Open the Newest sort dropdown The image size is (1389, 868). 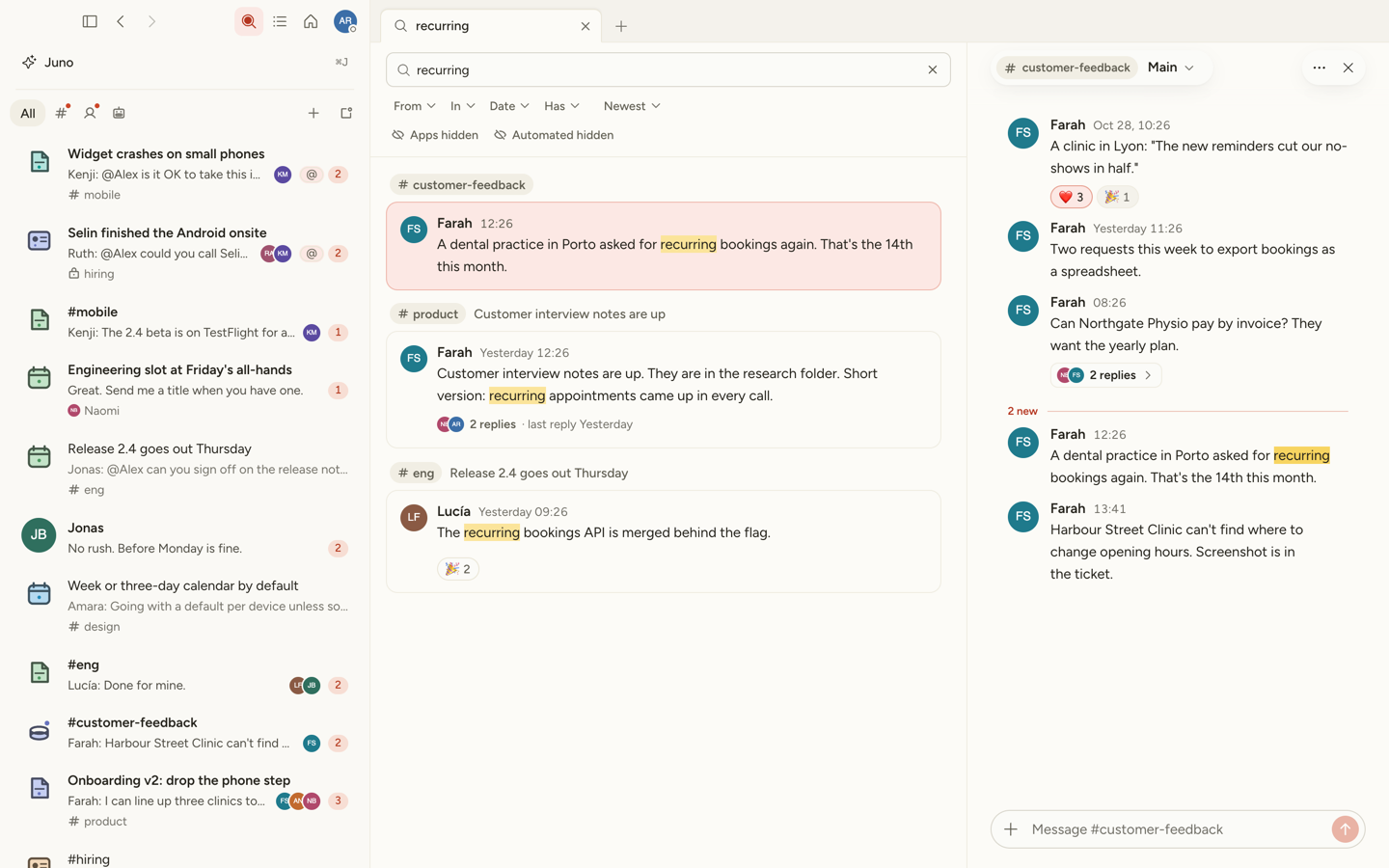[632, 106]
